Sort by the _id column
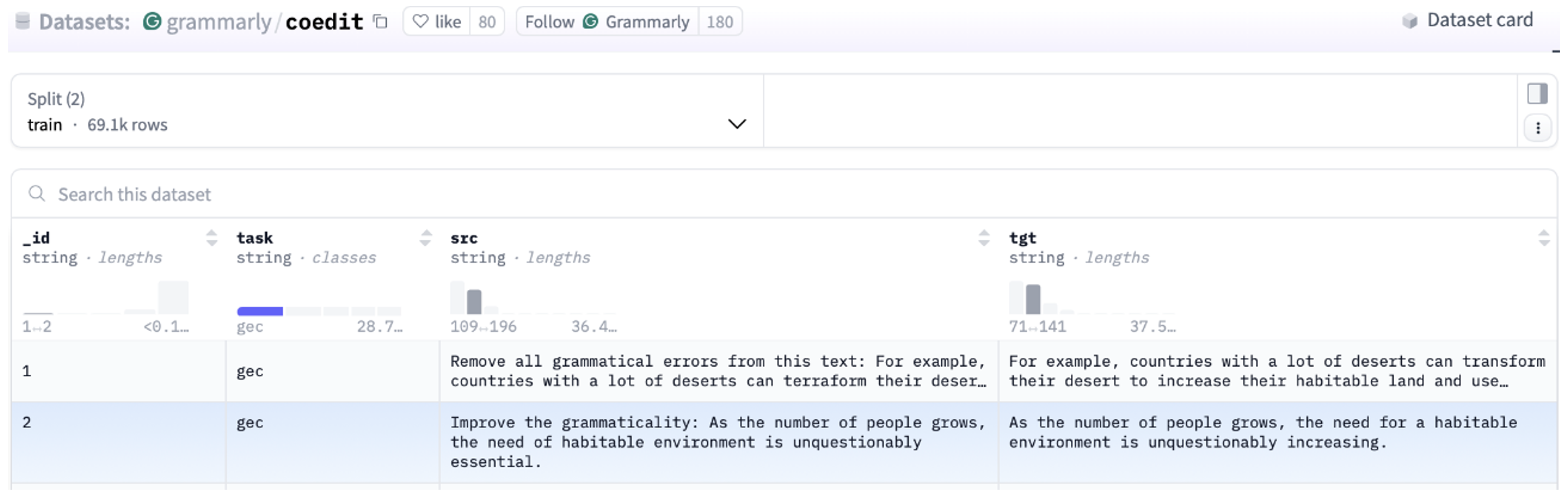The image size is (1568, 495). (x=211, y=237)
